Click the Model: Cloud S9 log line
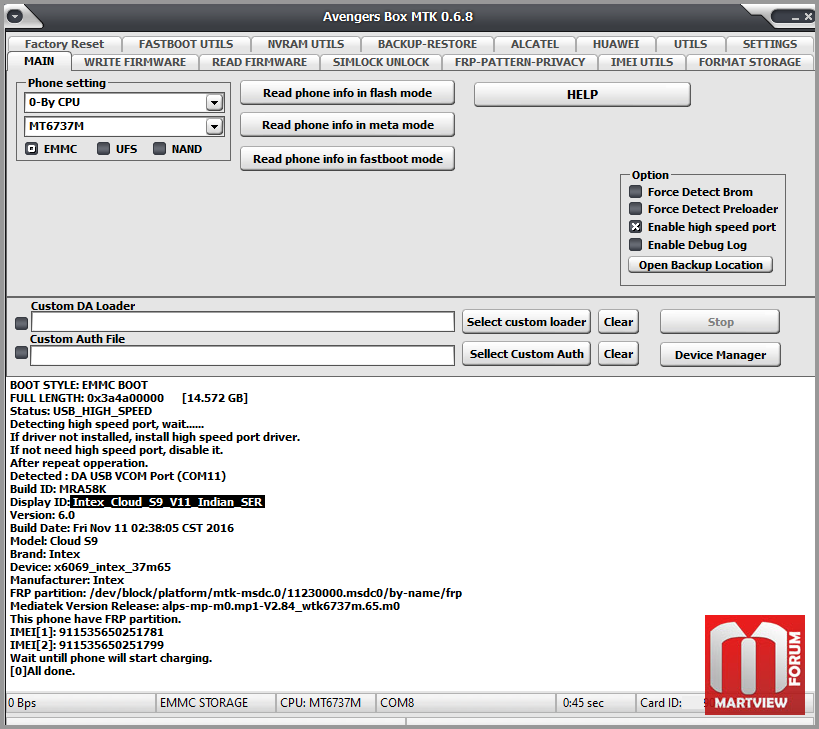The image size is (819, 729). [x=54, y=541]
